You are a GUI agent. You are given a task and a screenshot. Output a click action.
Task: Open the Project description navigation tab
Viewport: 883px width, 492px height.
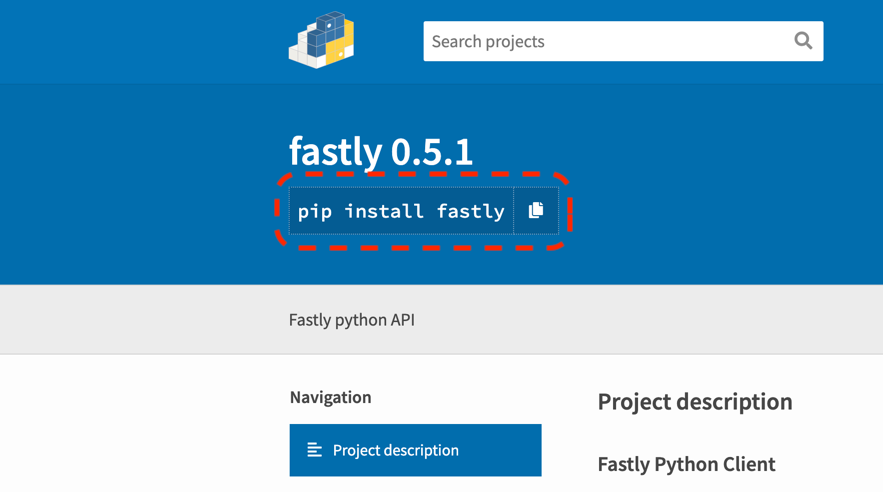click(415, 450)
